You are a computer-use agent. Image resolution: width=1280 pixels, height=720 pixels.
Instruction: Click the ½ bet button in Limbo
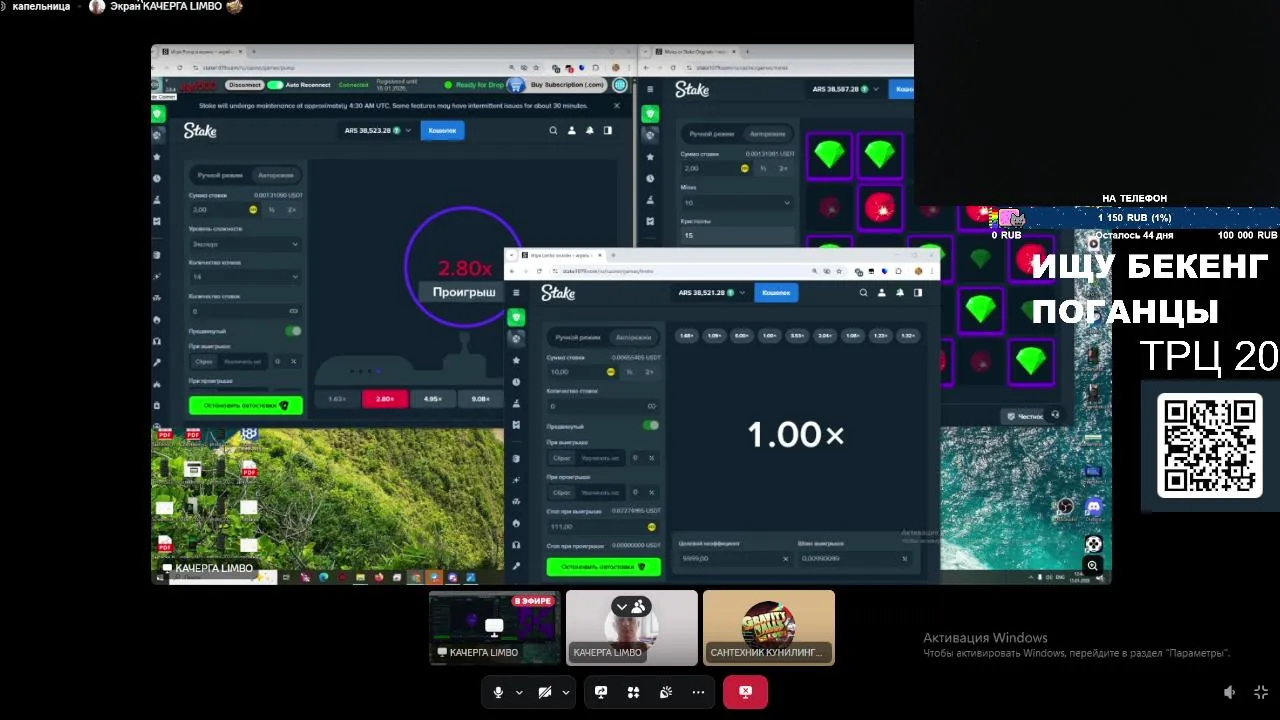click(630, 371)
